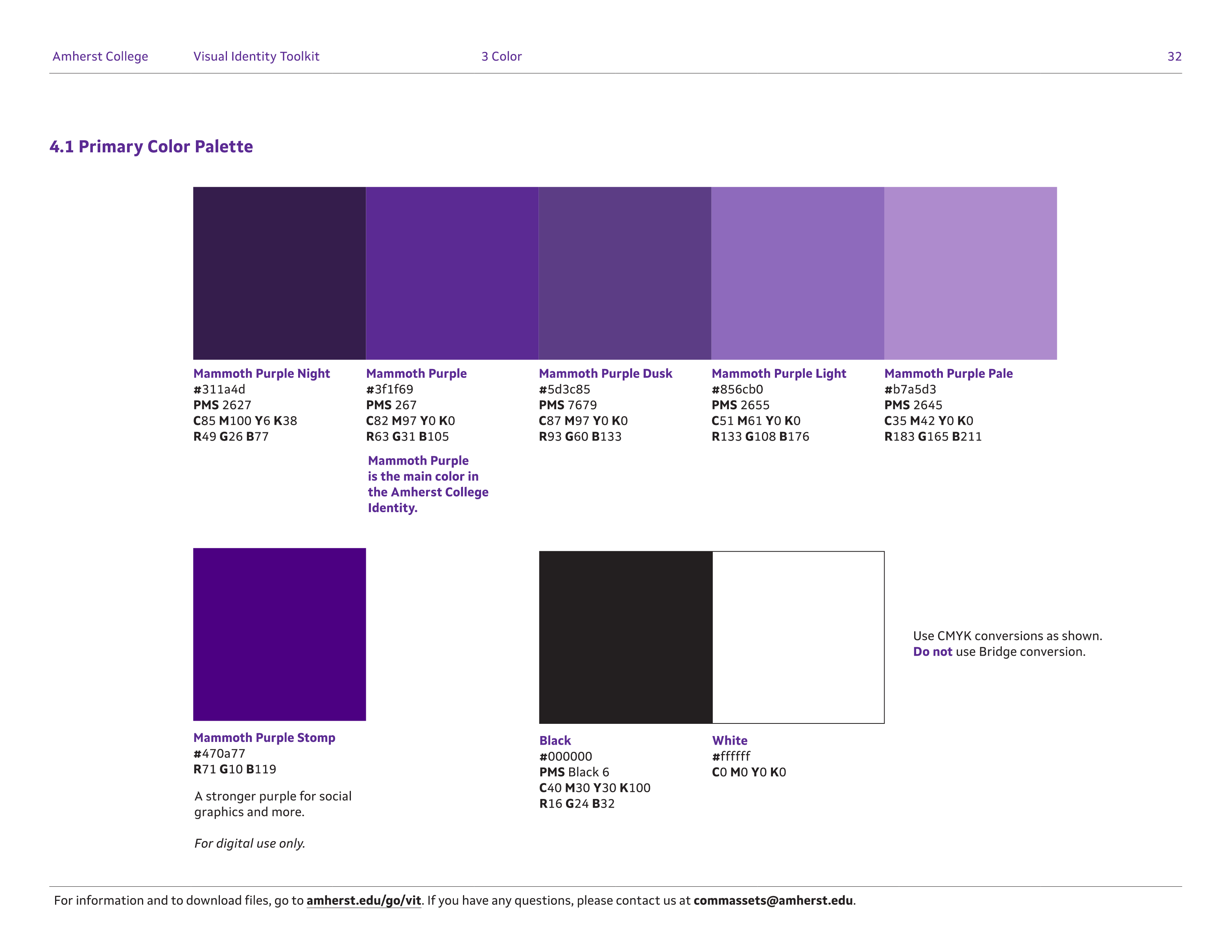Click the Mammoth Purple Stomp swatch

click(x=279, y=634)
